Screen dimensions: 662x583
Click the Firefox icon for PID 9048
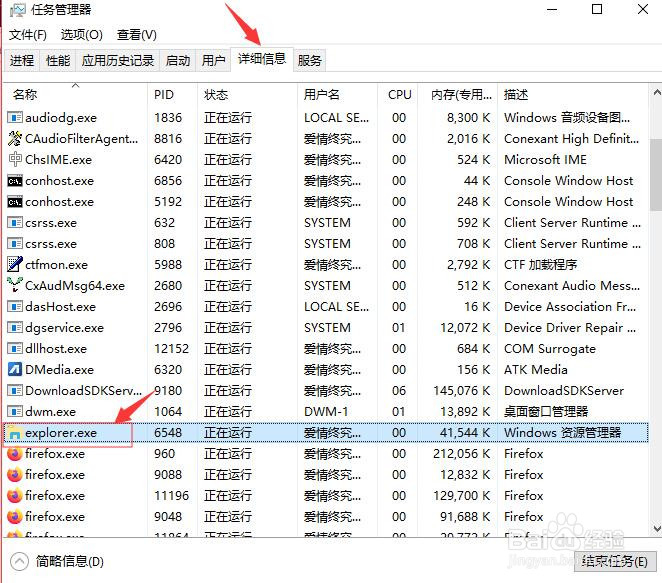pos(15,517)
